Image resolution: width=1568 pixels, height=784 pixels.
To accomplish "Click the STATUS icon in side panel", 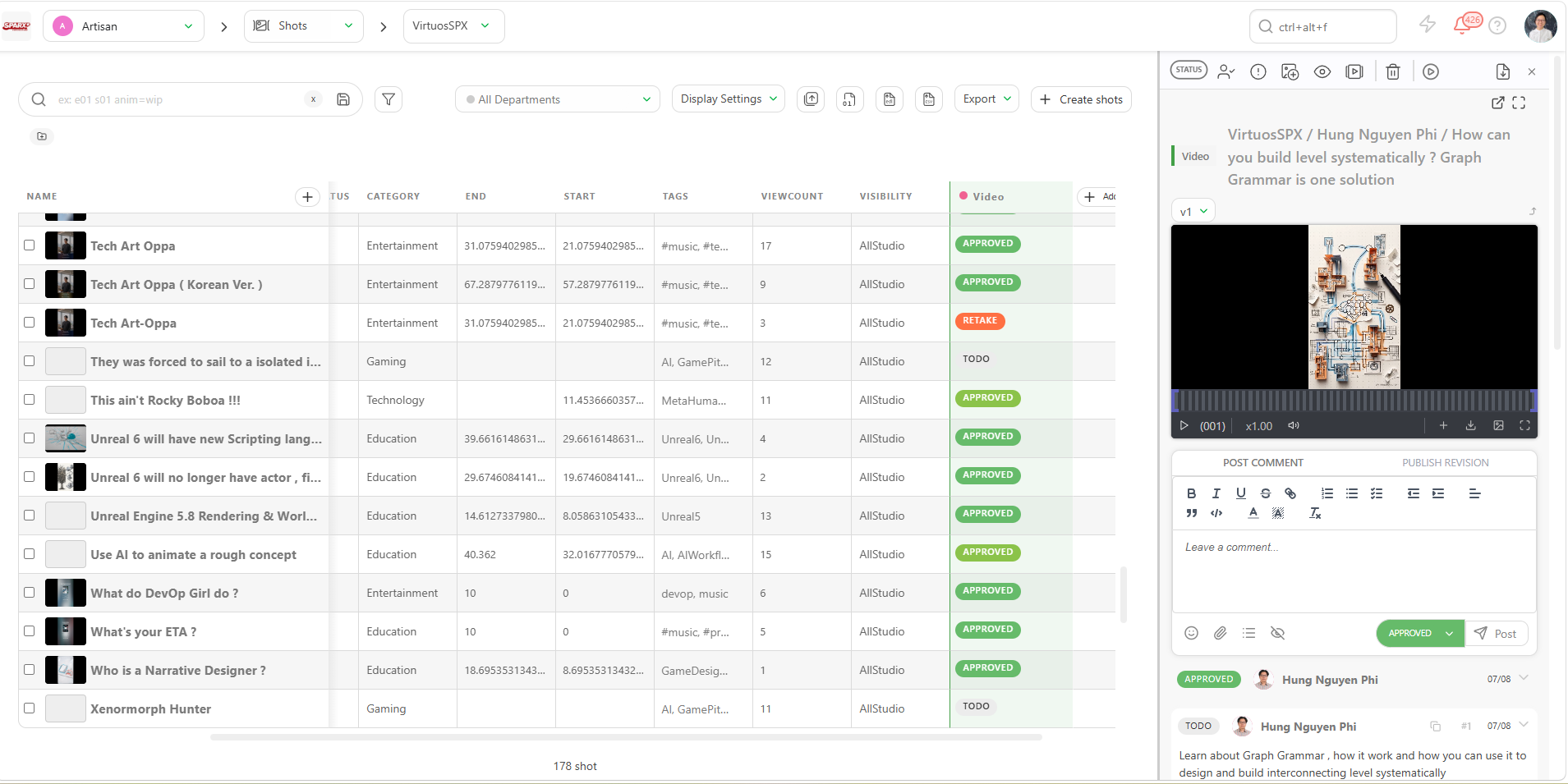I will [x=1189, y=71].
